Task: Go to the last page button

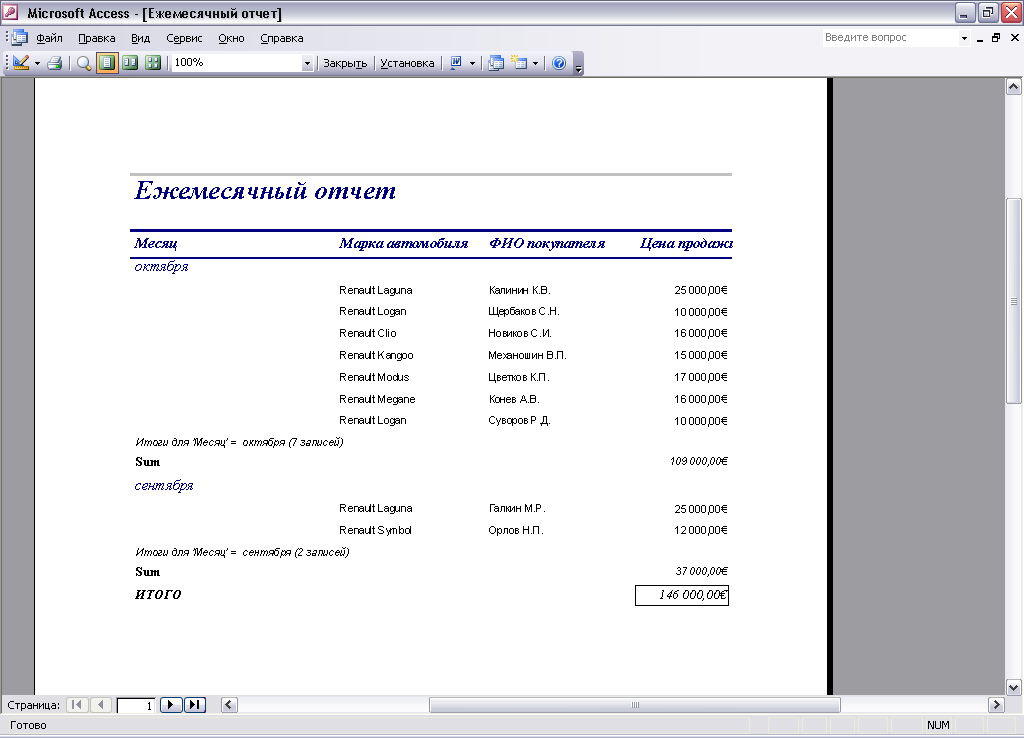Action: pos(195,705)
